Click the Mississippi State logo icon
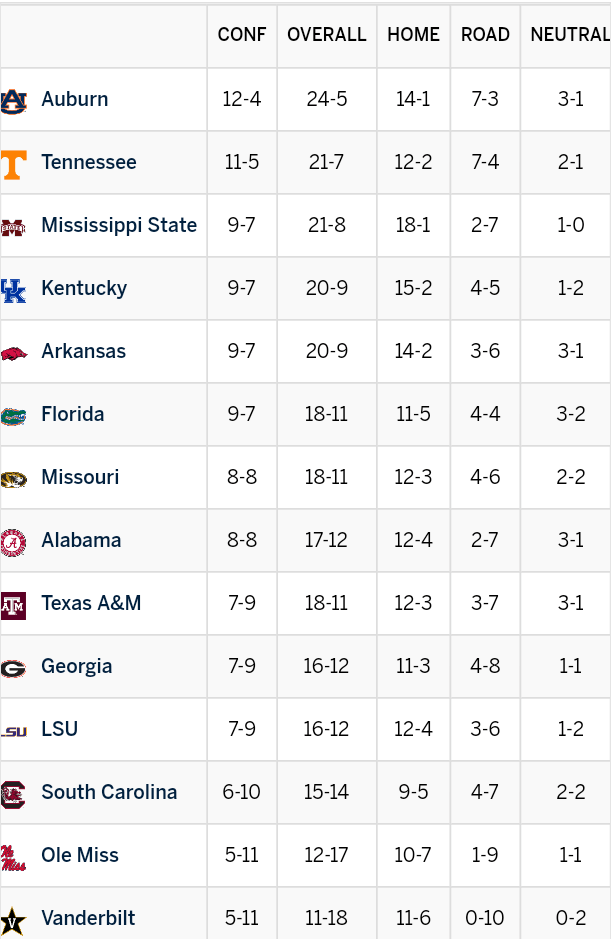This screenshot has width=611, height=939. pos(14,226)
